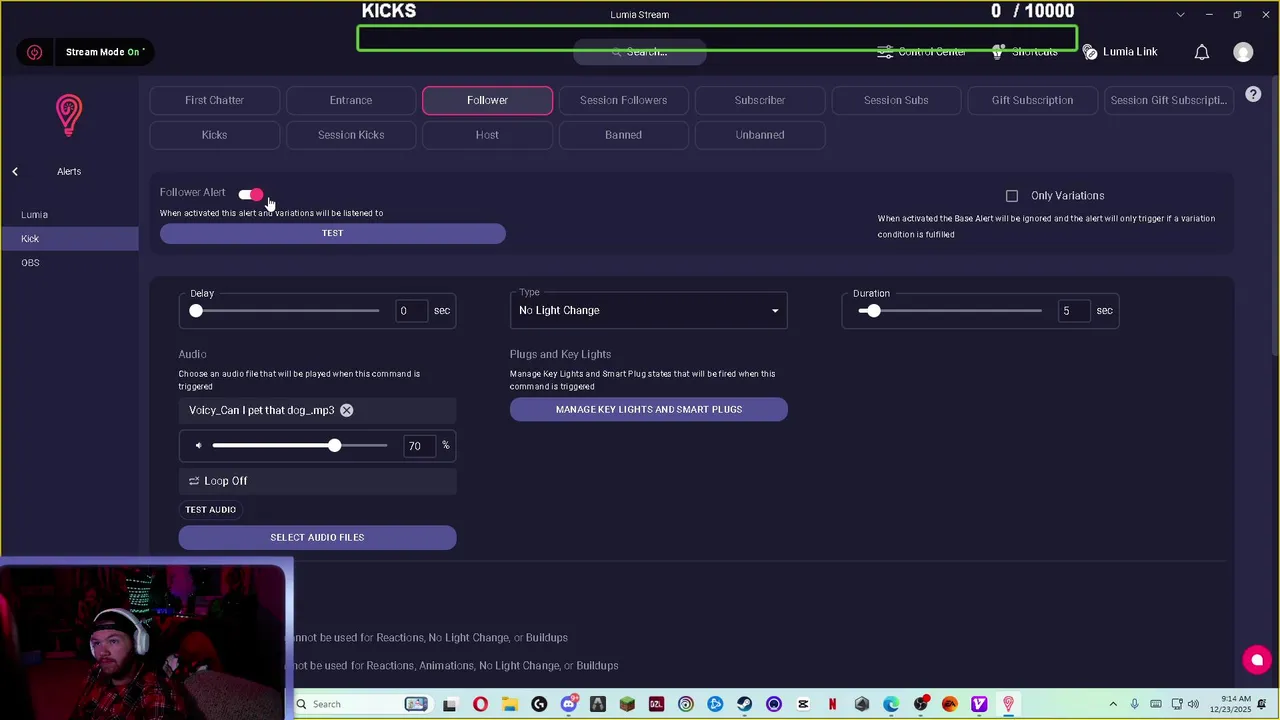This screenshot has height=720, width=1280.
Task: Open Minecraft from the taskbar
Action: click(627, 704)
